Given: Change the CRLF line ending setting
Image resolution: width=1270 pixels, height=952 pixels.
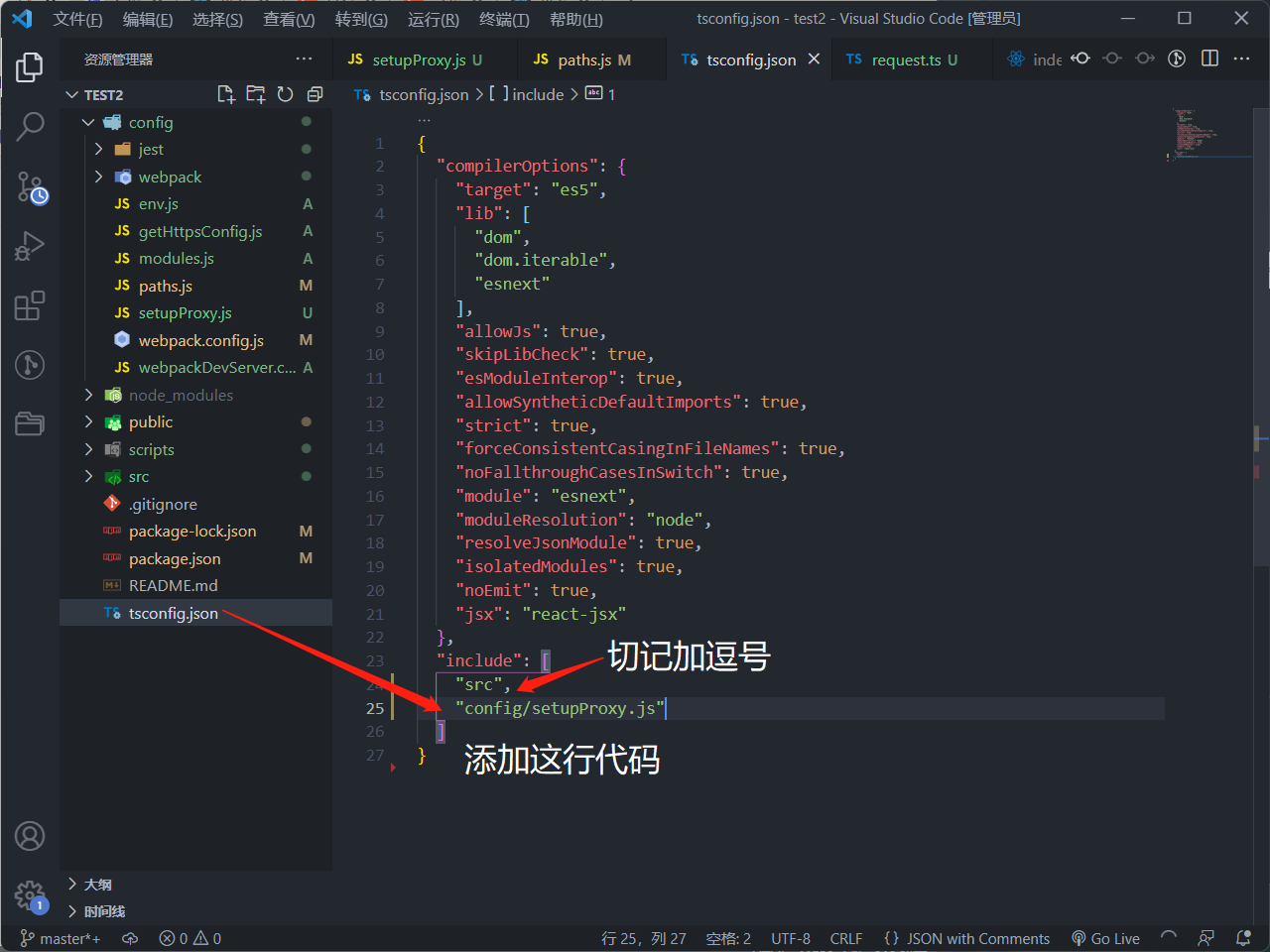Looking at the screenshot, I should click(845, 938).
